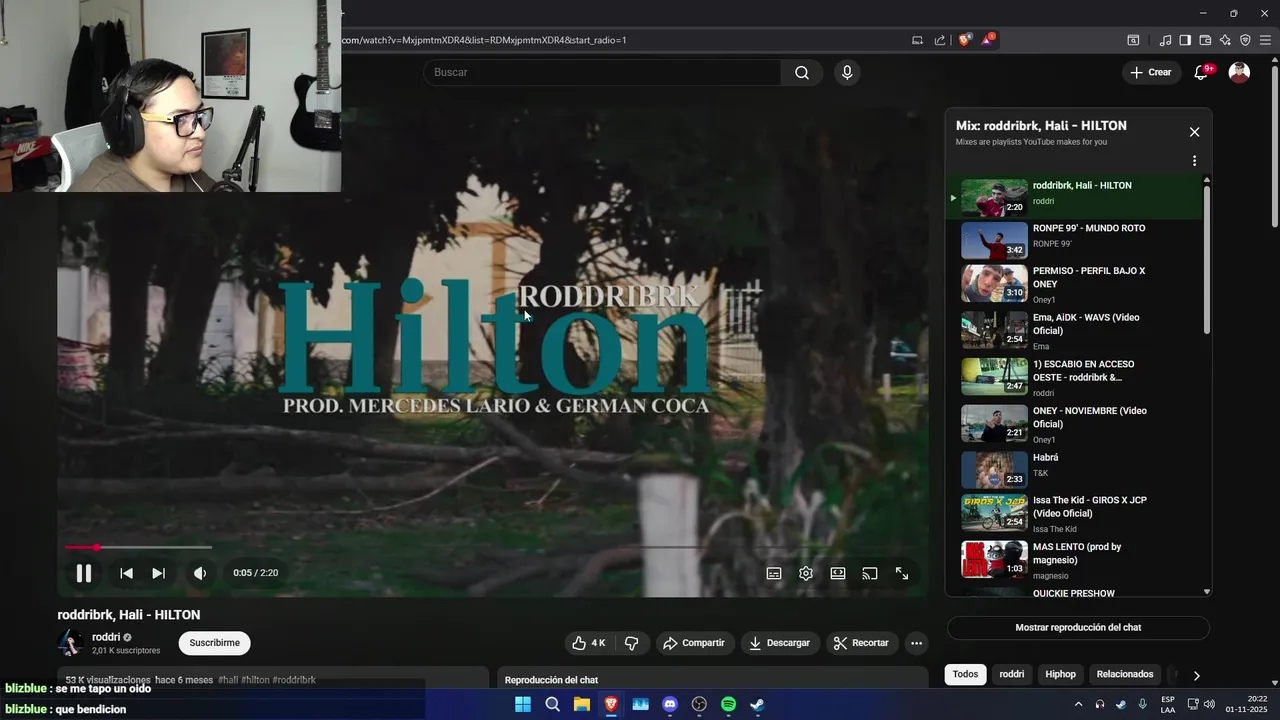Select current roddribrk, Hali - HILTON item

click(1075, 197)
